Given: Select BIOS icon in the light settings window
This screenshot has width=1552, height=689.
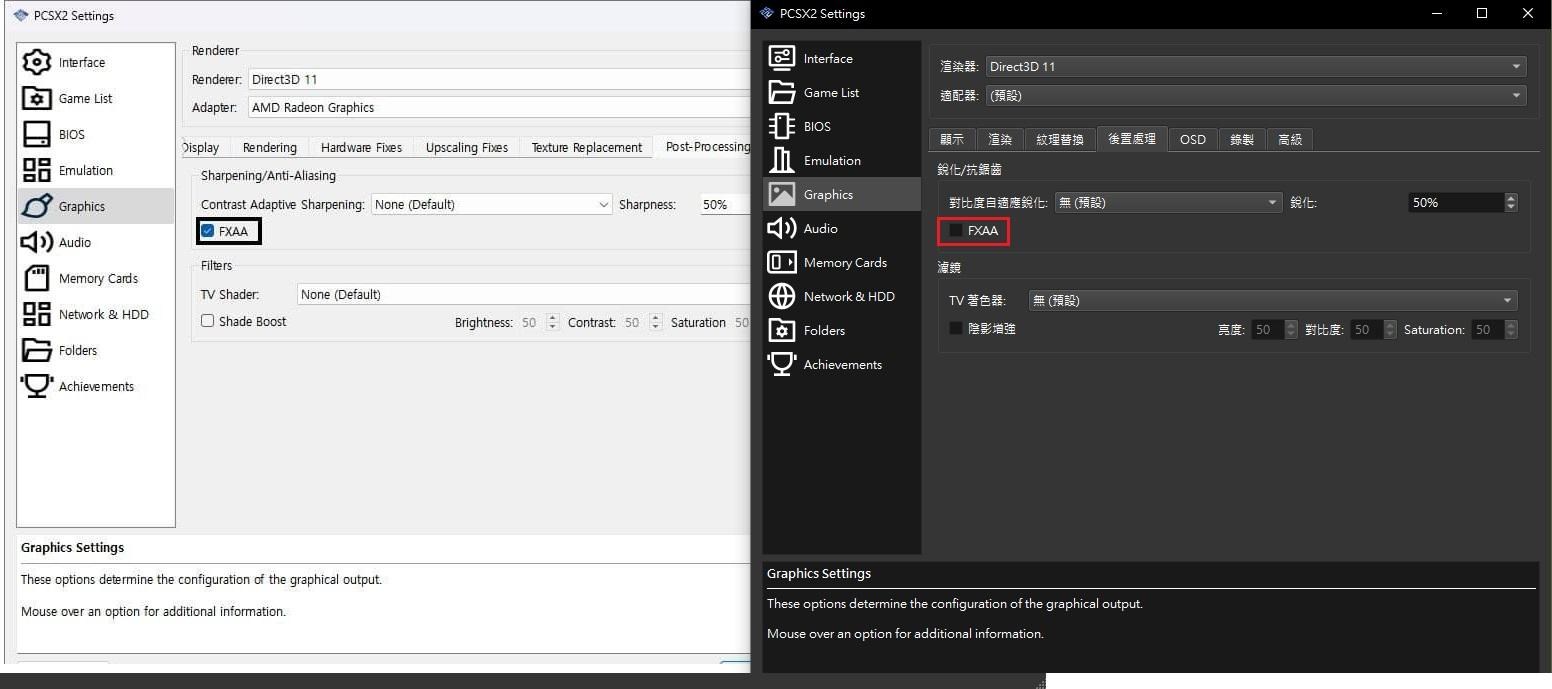Looking at the screenshot, I should click(x=37, y=134).
